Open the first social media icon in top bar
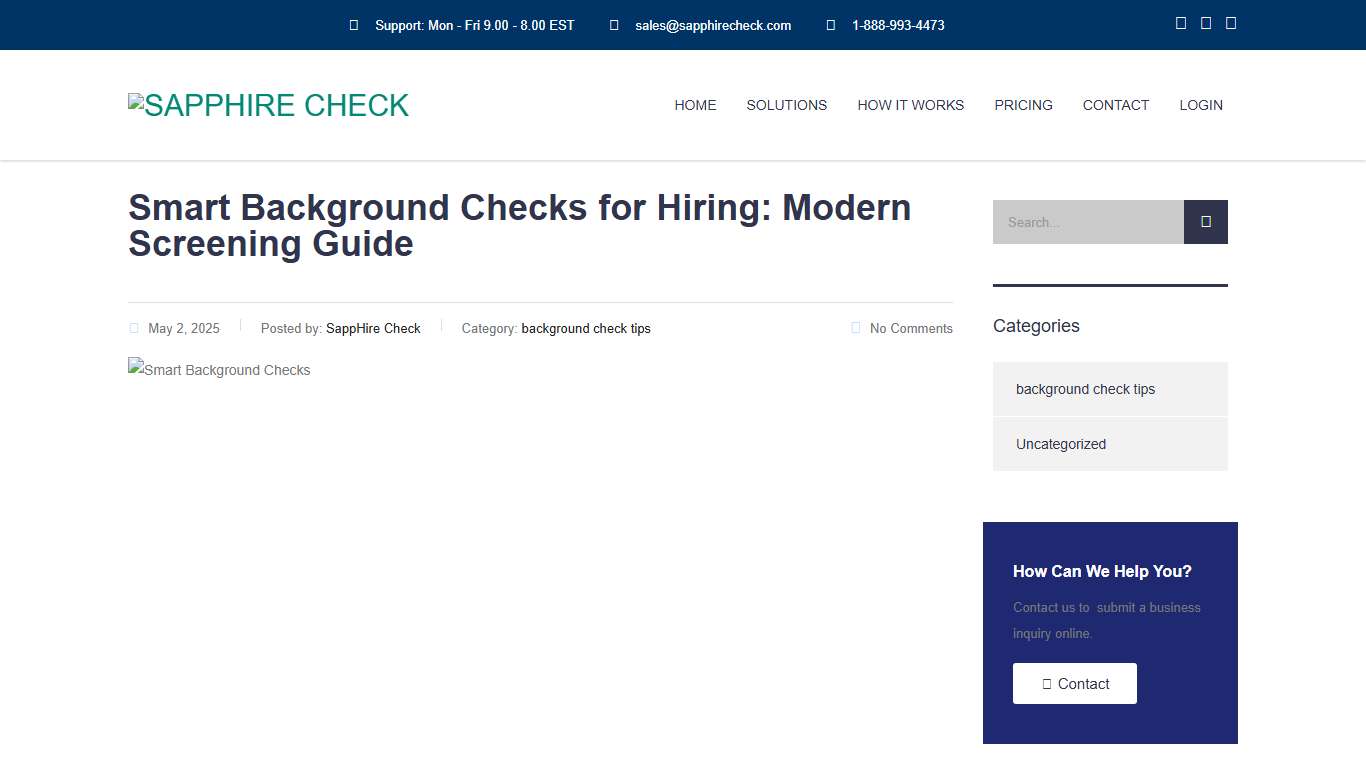The height and width of the screenshot is (768, 1366). [x=1180, y=22]
